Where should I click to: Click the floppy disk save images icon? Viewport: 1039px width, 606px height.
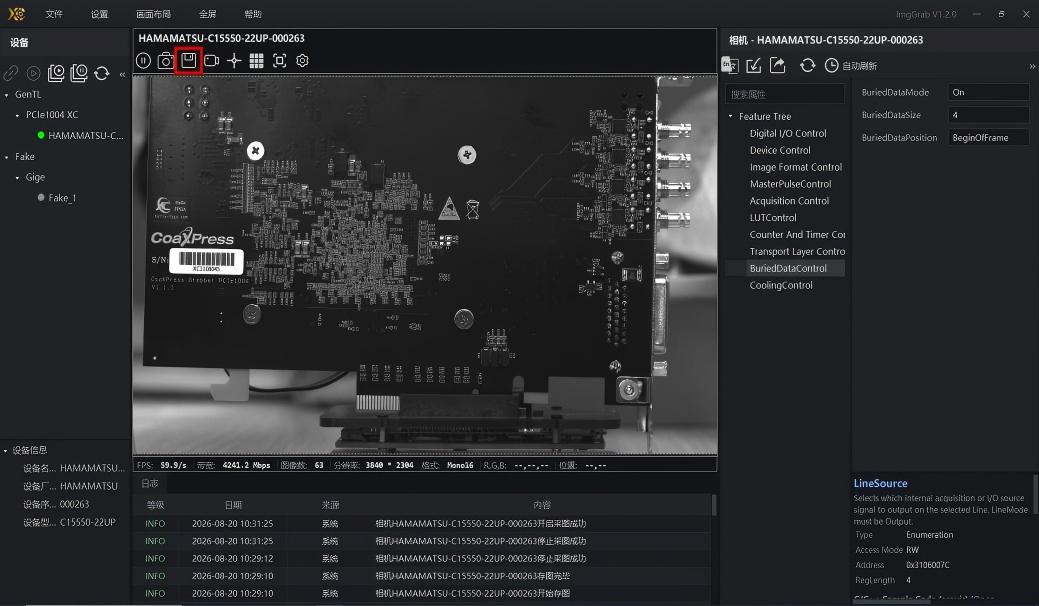point(189,60)
